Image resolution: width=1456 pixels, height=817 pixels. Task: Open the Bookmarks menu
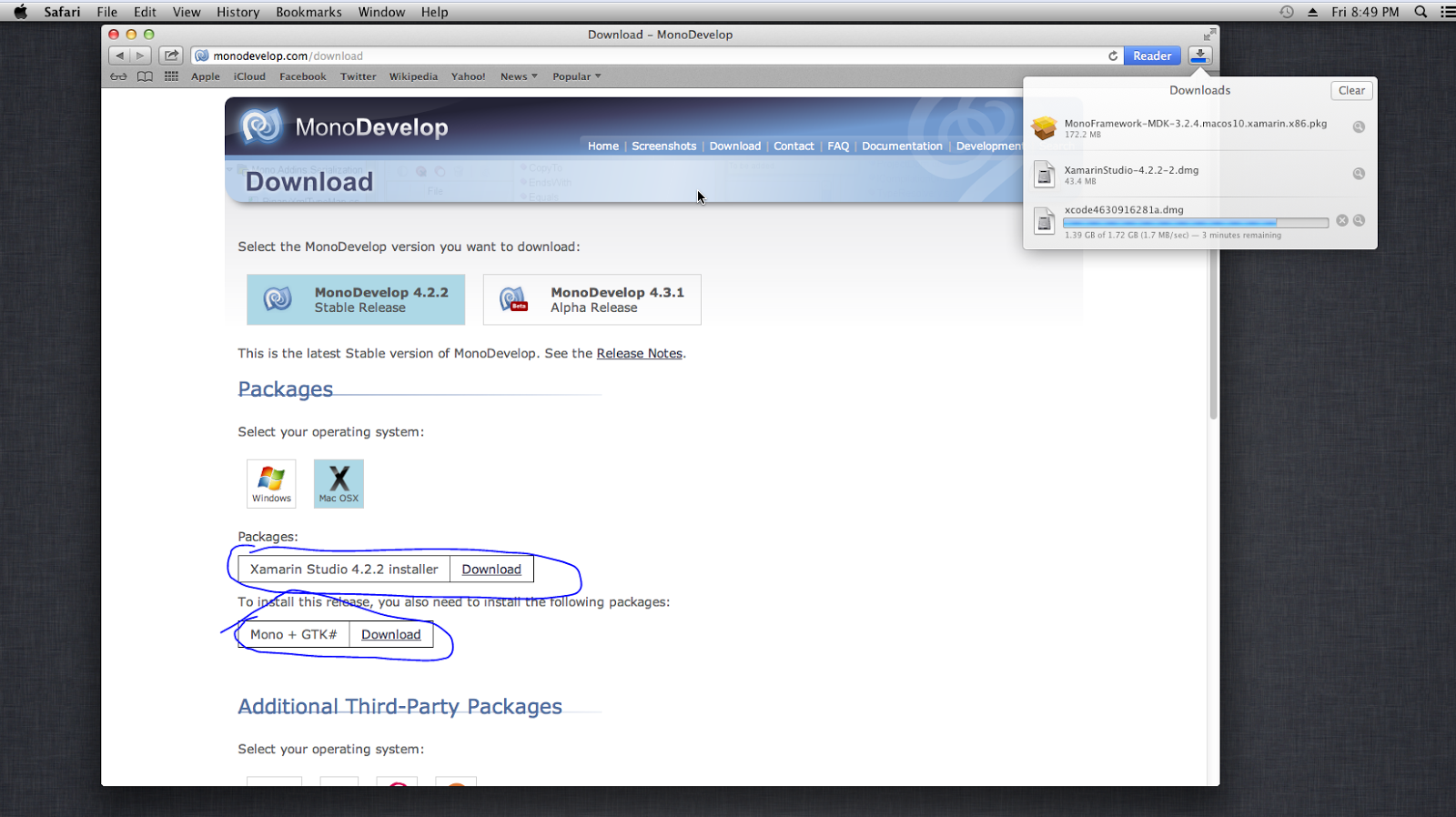tap(308, 12)
